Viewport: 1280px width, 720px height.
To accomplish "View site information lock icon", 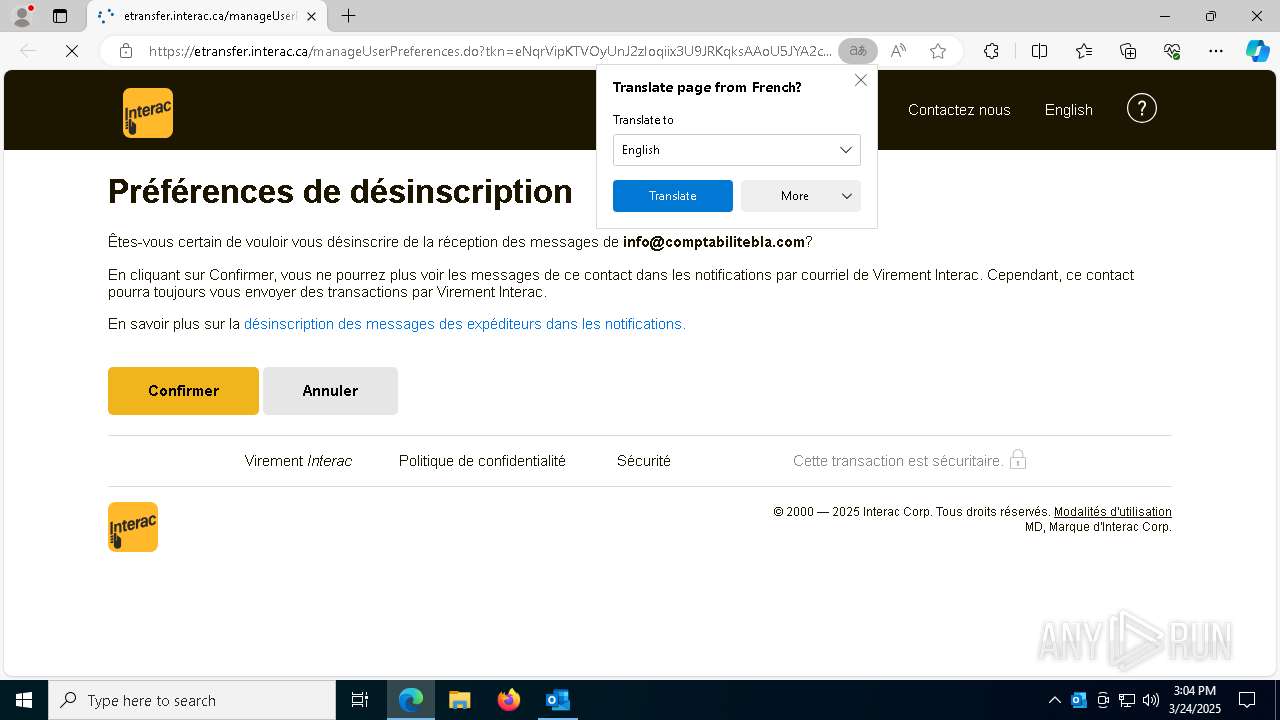I will (x=126, y=51).
